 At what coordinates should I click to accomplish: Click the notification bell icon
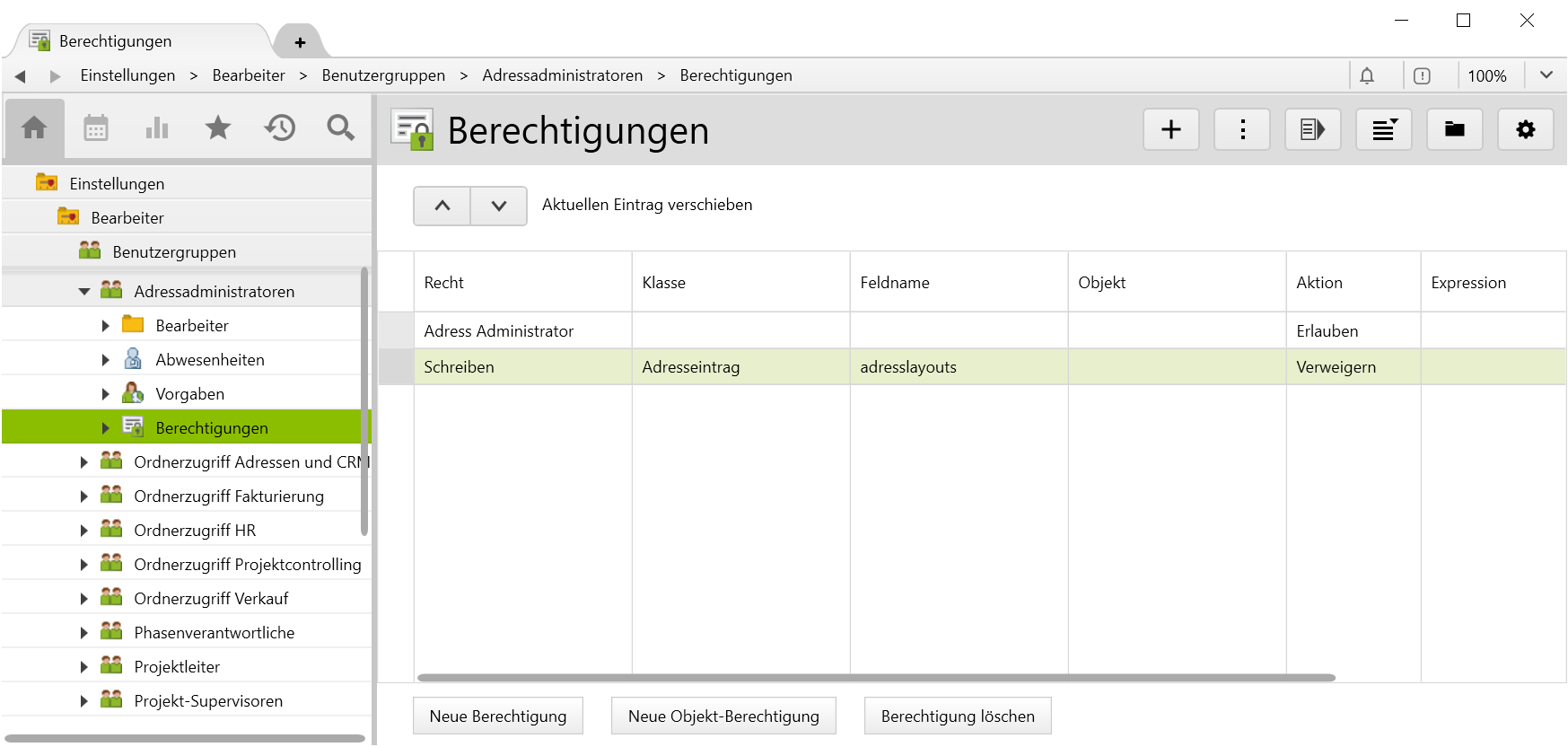[x=1366, y=76]
